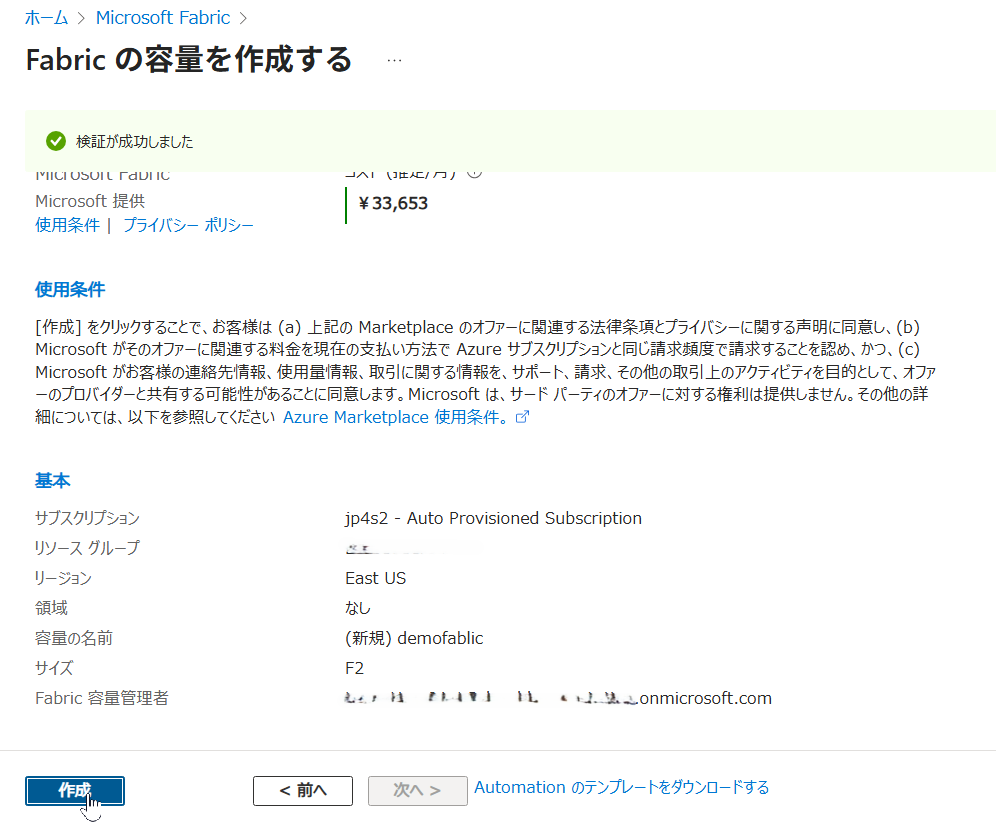Click the green validation success checkmark icon
This screenshot has width=996, height=831.
coord(56,141)
